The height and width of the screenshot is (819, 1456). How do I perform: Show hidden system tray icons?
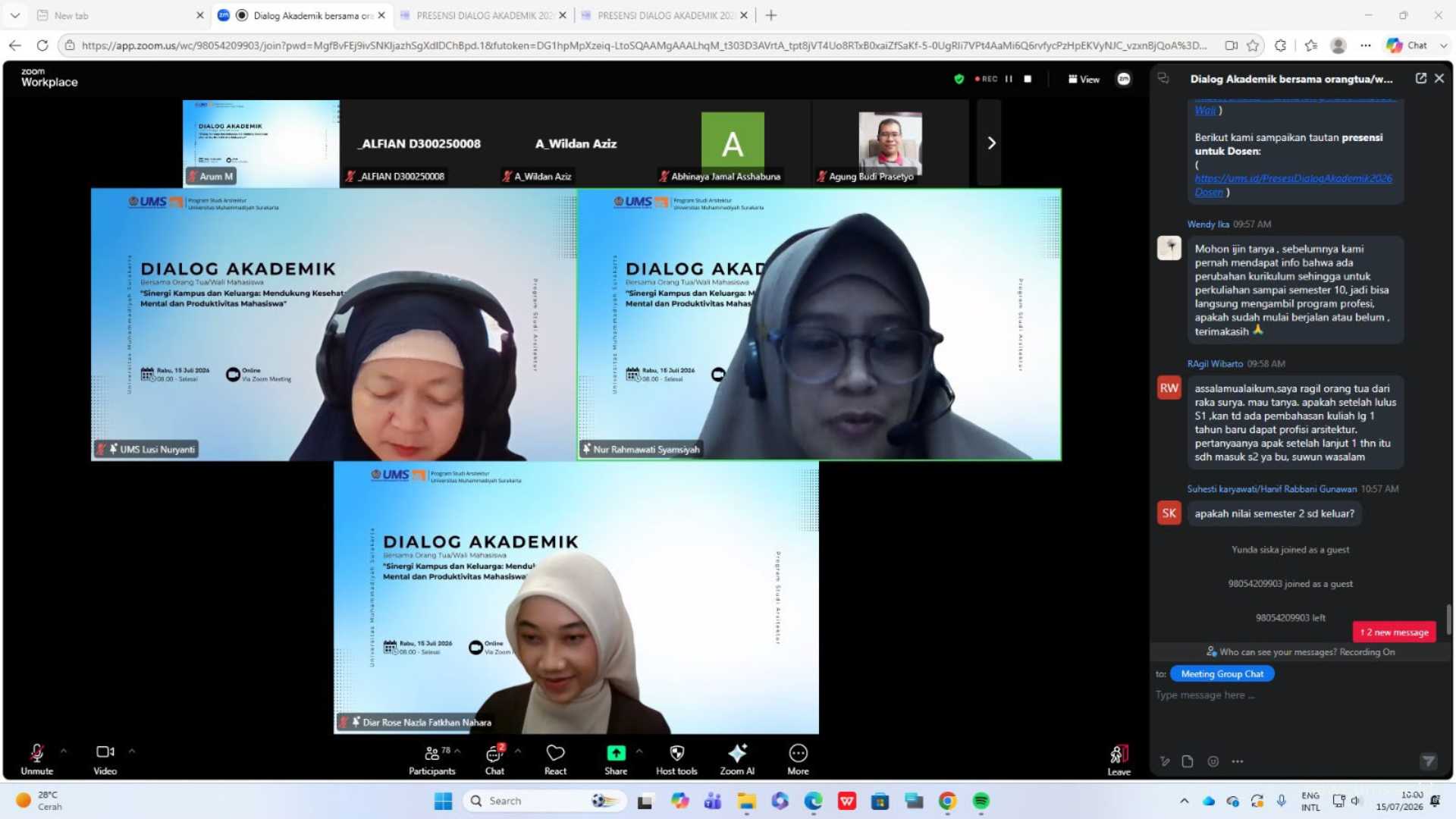(x=1184, y=801)
